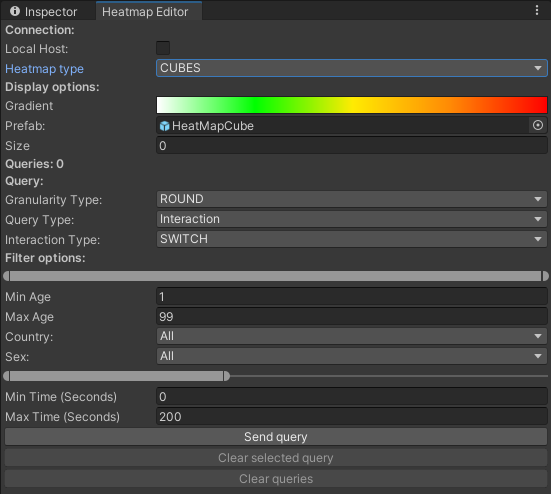
Task: Click the Size value field
Action: click(351, 145)
